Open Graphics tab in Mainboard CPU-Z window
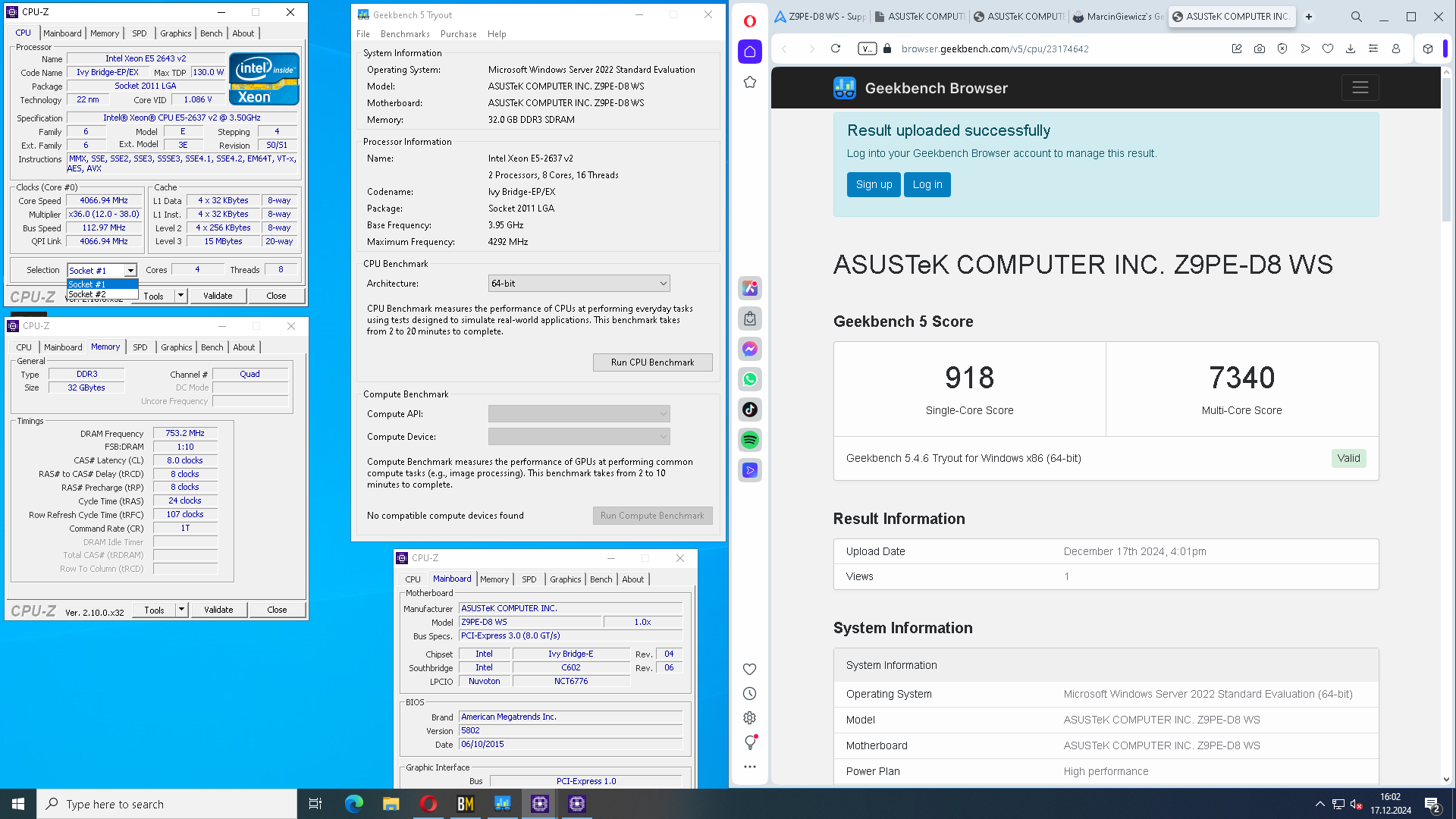This screenshot has height=819, width=1456. (x=566, y=579)
